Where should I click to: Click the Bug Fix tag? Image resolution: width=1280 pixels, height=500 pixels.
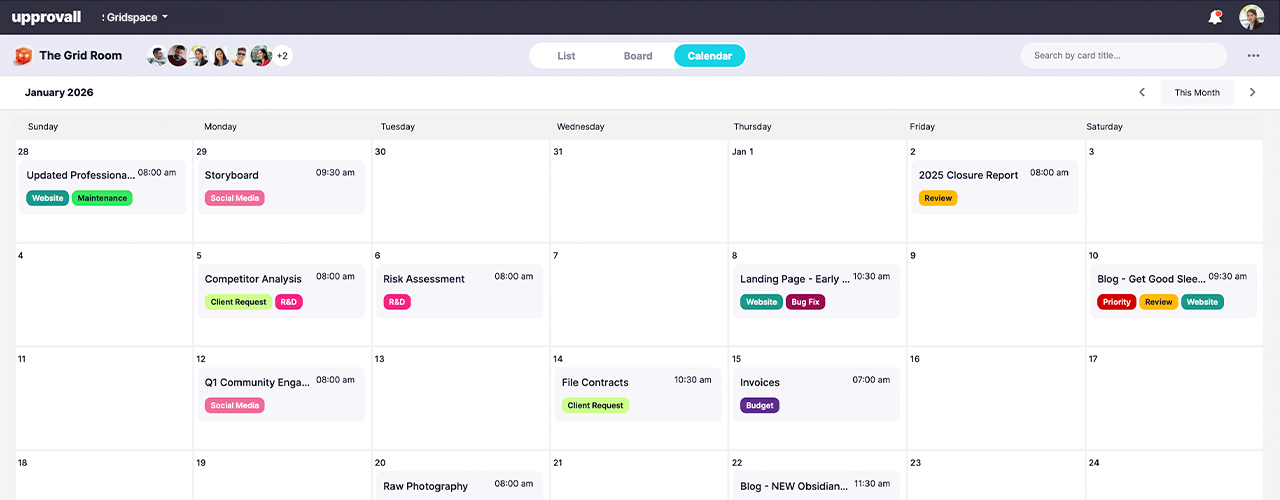[x=805, y=302]
